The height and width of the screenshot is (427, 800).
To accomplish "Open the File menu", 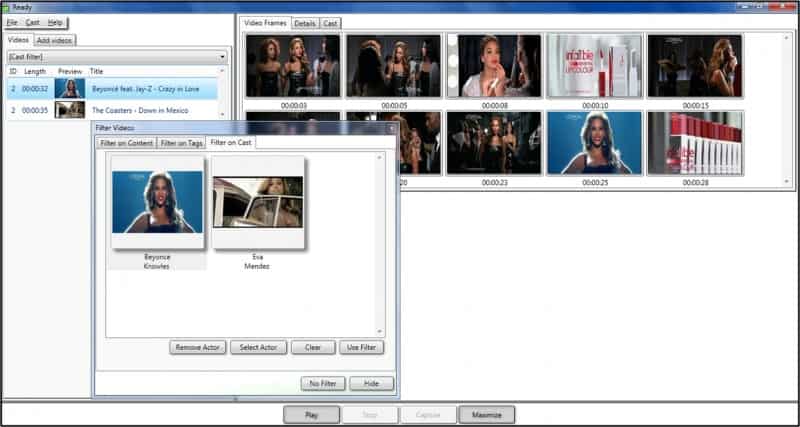I will [x=12, y=22].
